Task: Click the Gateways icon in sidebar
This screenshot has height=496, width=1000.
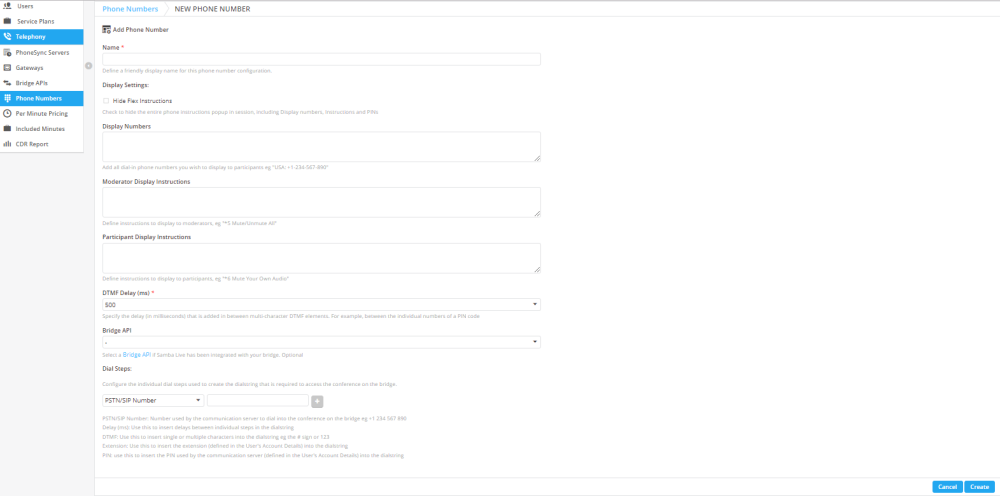Action: coord(8,68)
